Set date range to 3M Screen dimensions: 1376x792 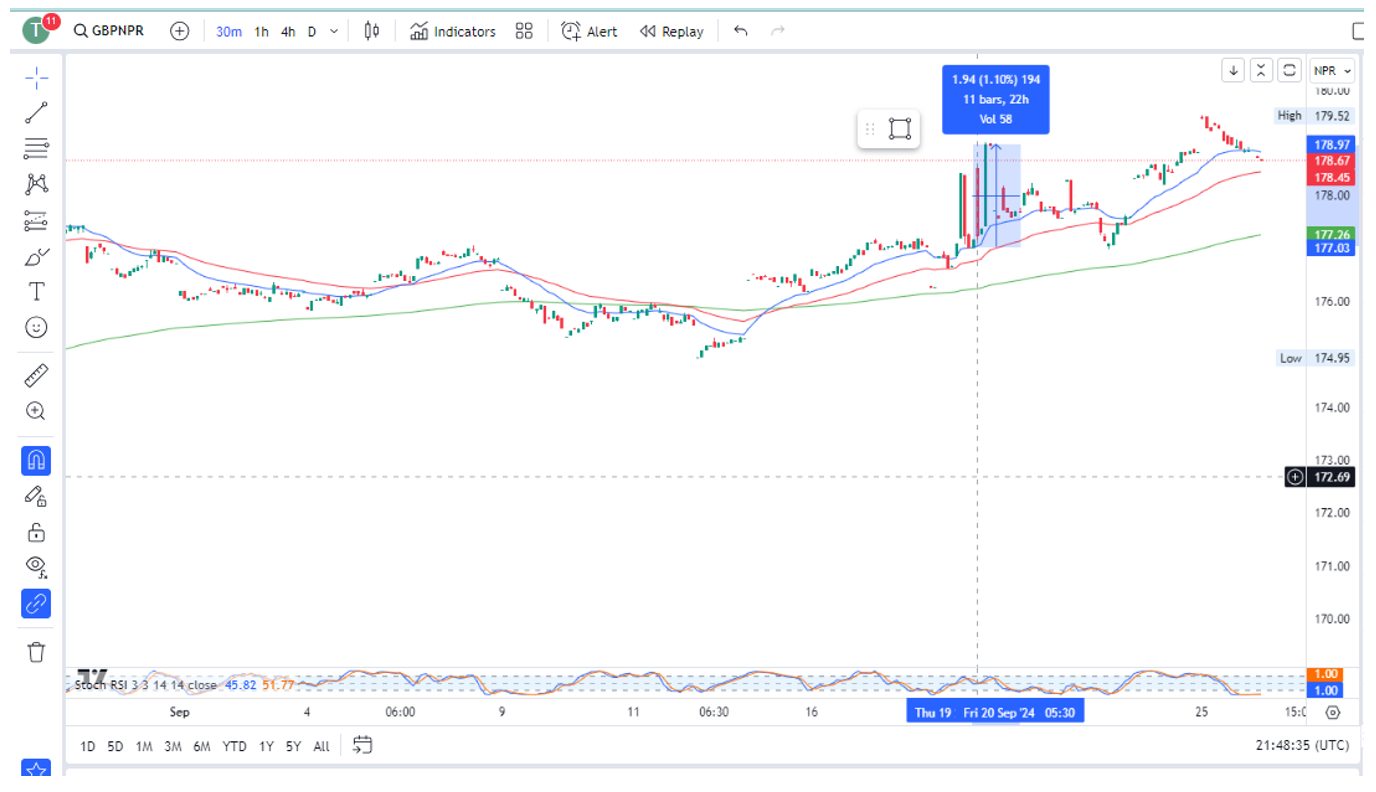173,746
